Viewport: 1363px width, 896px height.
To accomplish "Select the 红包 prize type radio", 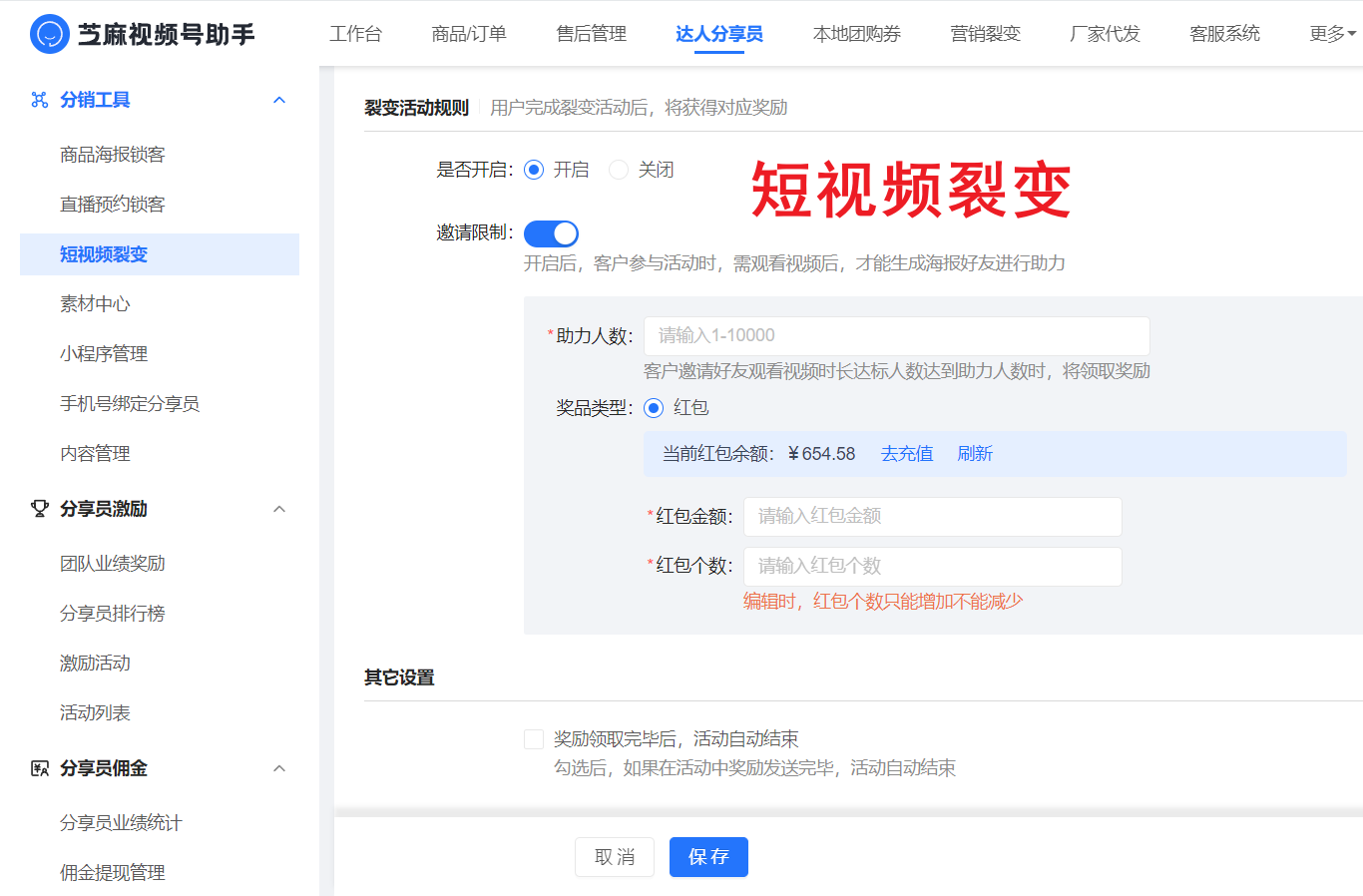I will point(654,407).
